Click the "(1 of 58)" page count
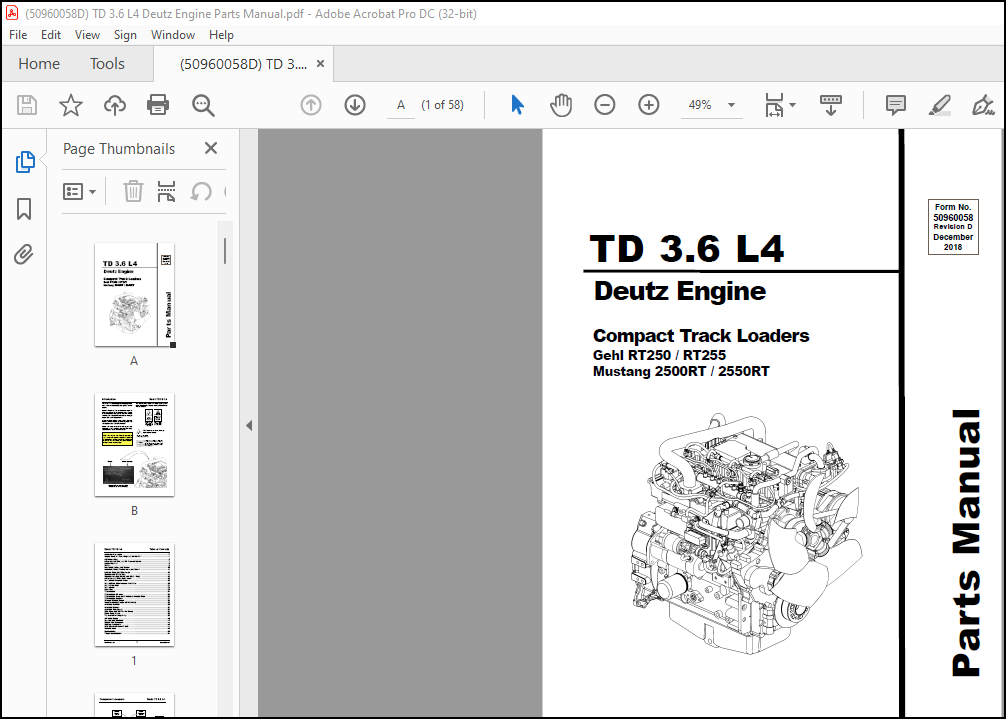The height and width of the screenshot is (719, 1006). (442, 105)
